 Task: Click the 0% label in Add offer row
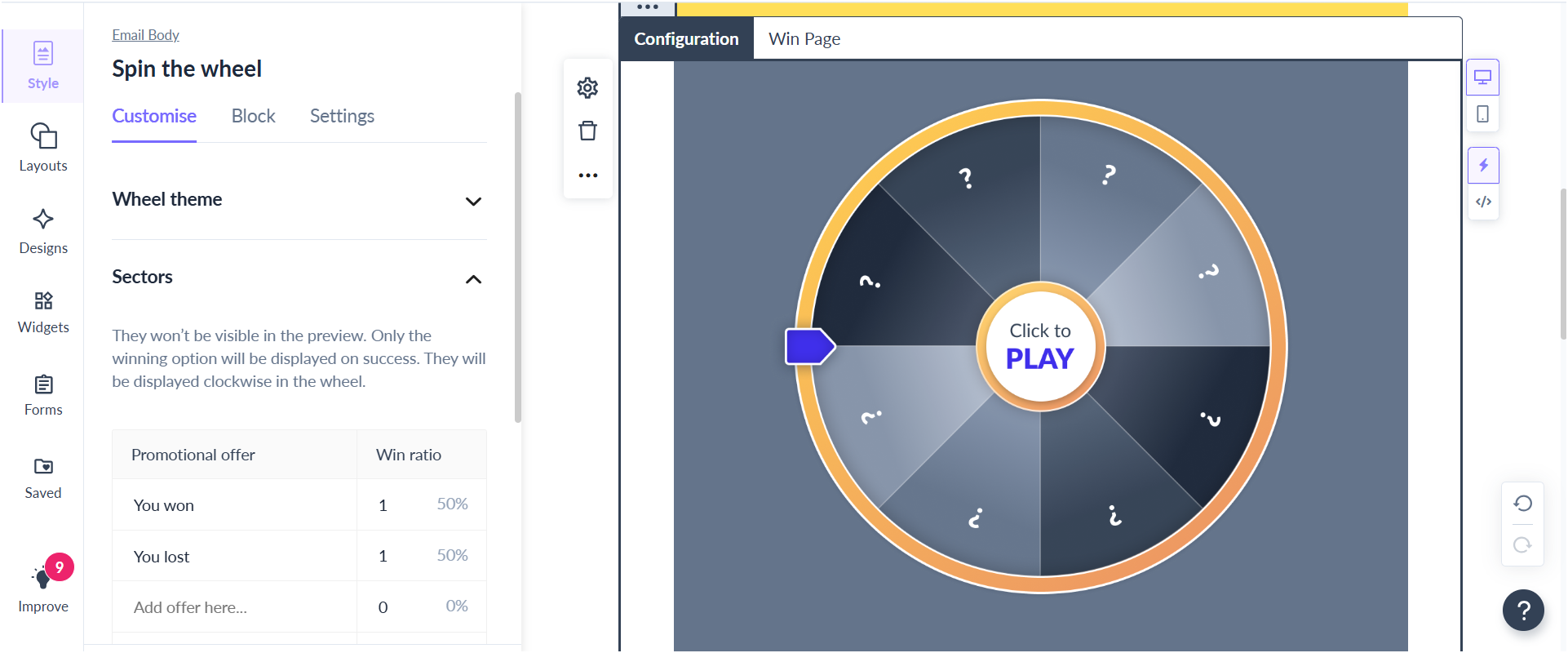coord(457,606)
